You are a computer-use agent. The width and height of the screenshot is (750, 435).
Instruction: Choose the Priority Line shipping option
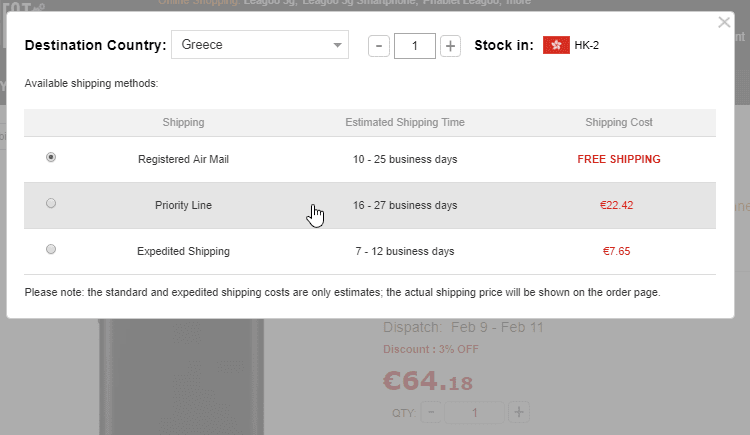pyautogui.click(x=51, y=203)
